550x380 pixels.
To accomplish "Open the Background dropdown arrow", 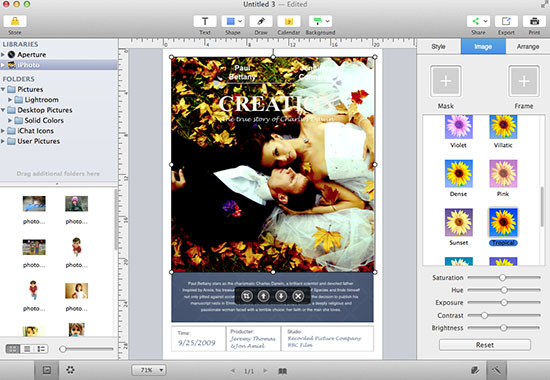I will (327, 21).
